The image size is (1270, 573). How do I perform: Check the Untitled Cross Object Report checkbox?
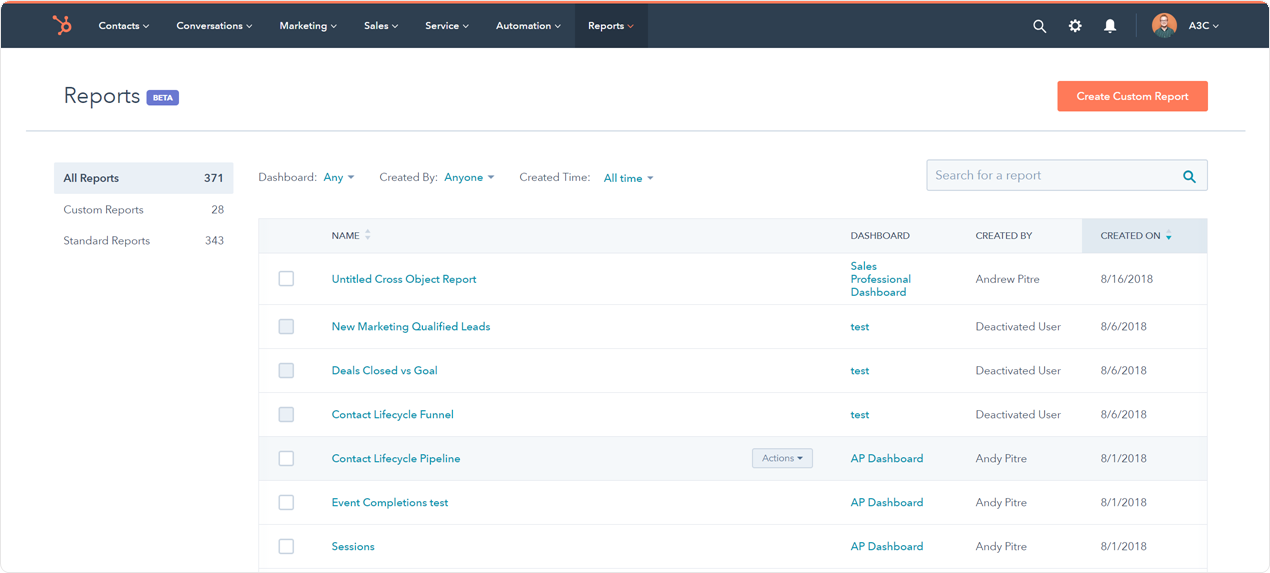[x=286, y=279]
